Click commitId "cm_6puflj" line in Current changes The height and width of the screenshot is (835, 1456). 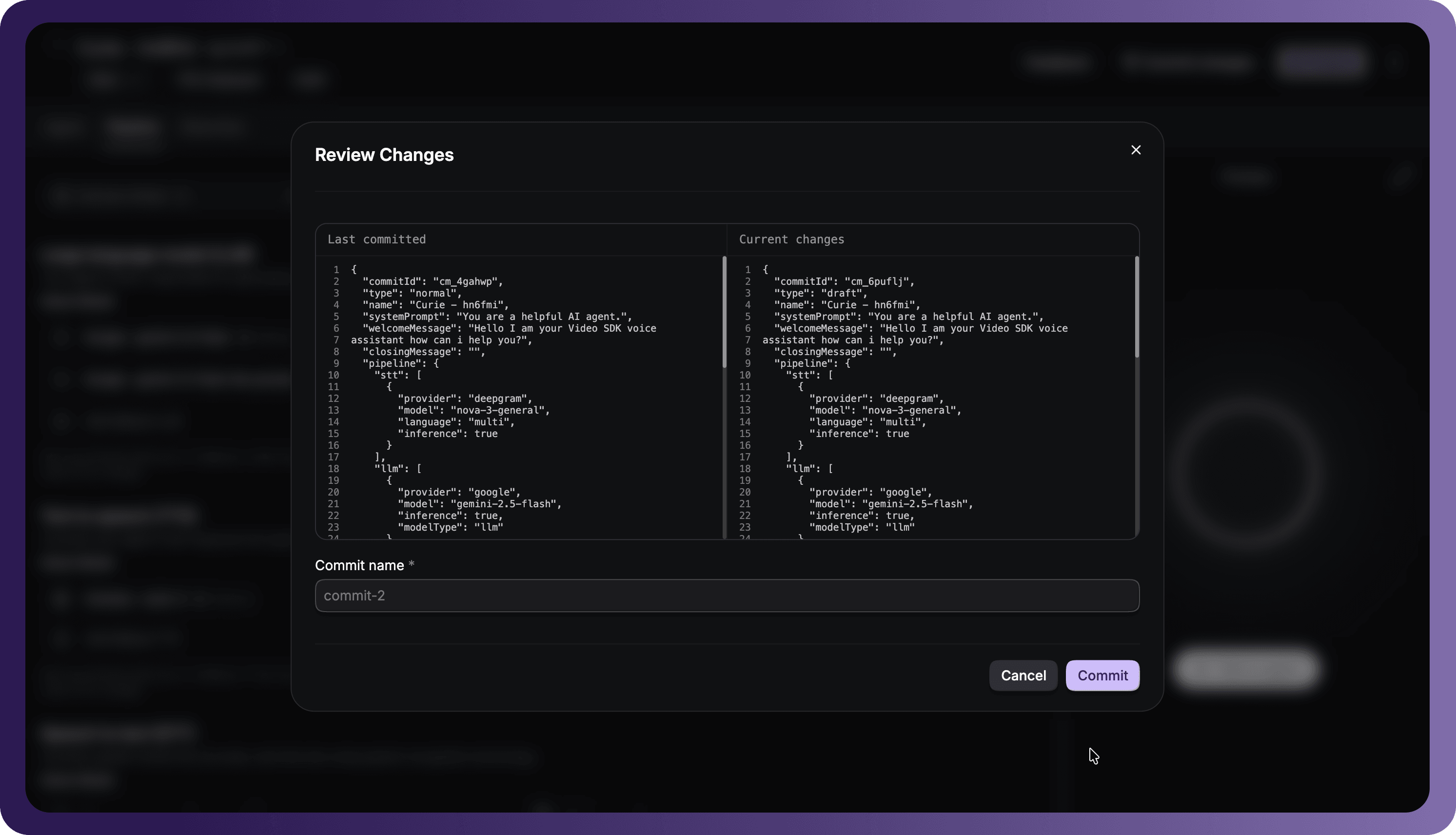pos(845,281)
